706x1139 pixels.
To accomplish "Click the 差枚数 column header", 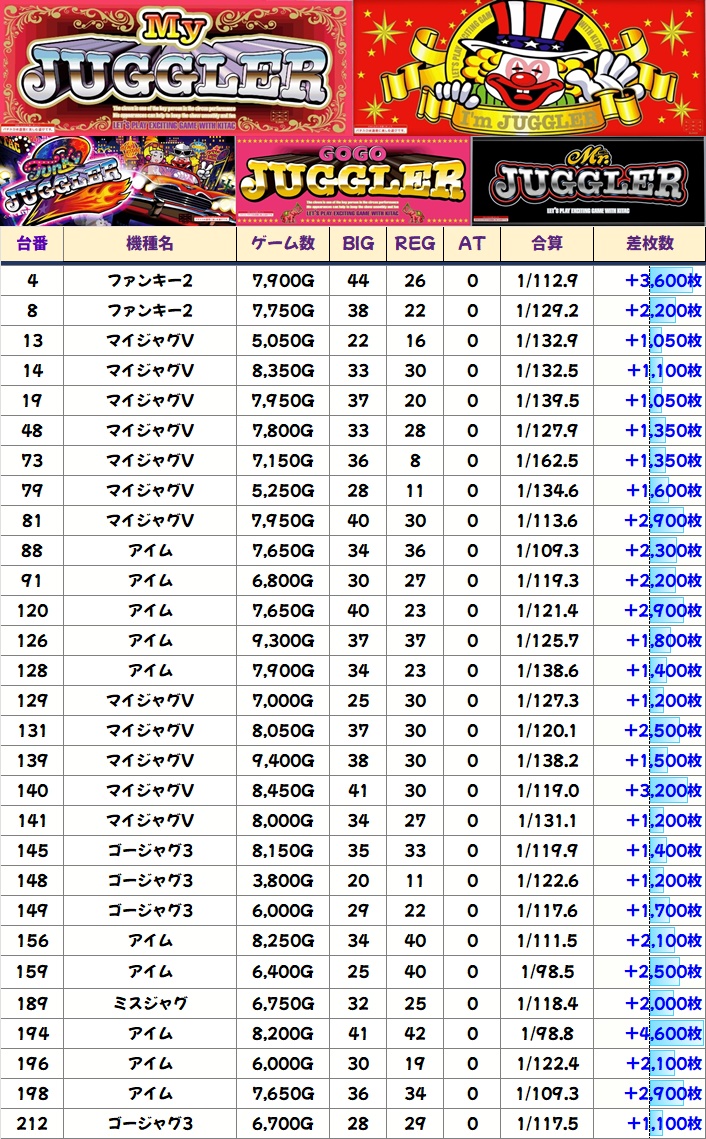I will pyautogui.click(x=649, y=244).
